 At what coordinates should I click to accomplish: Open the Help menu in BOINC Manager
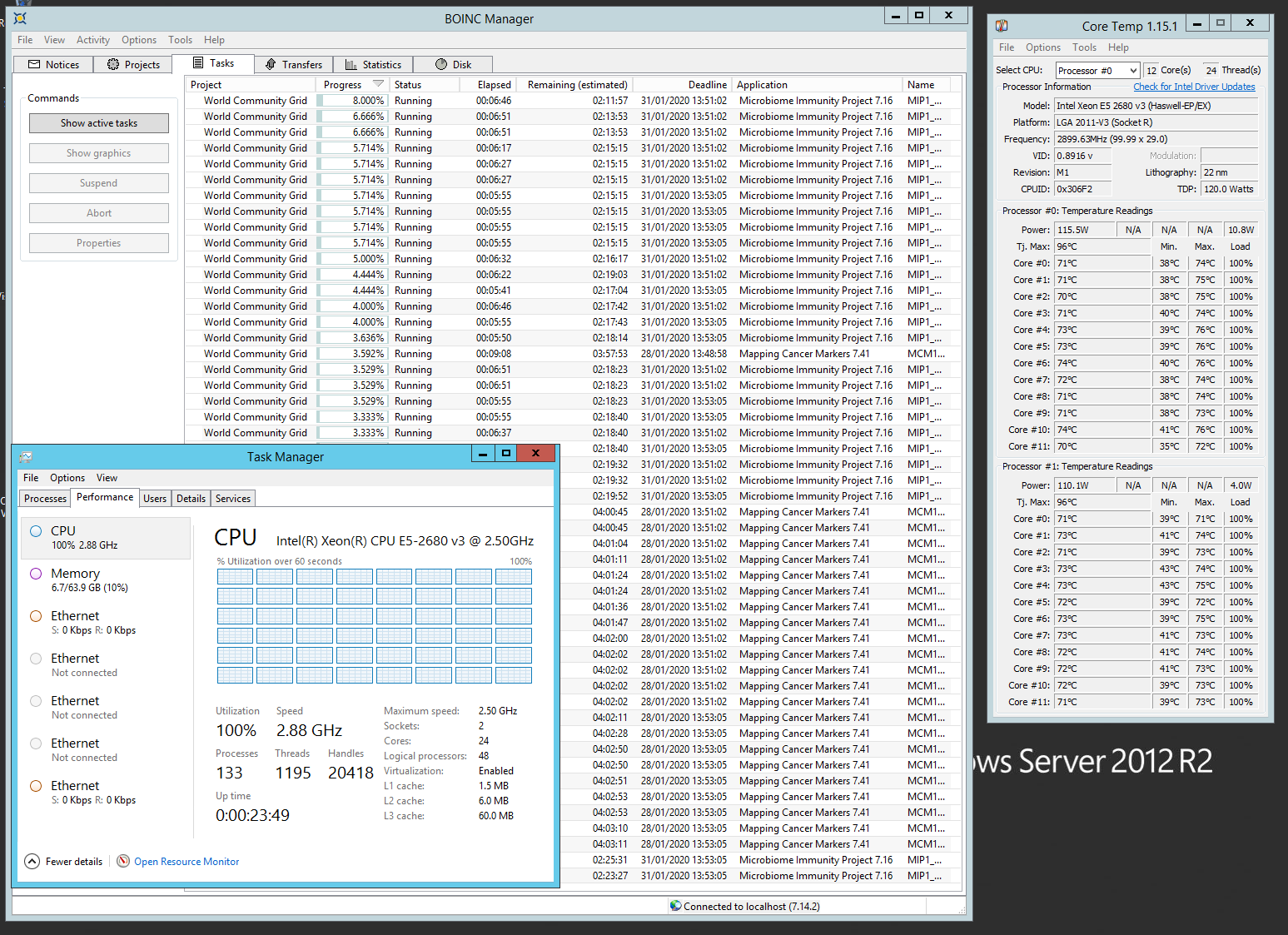click(214, 40)
